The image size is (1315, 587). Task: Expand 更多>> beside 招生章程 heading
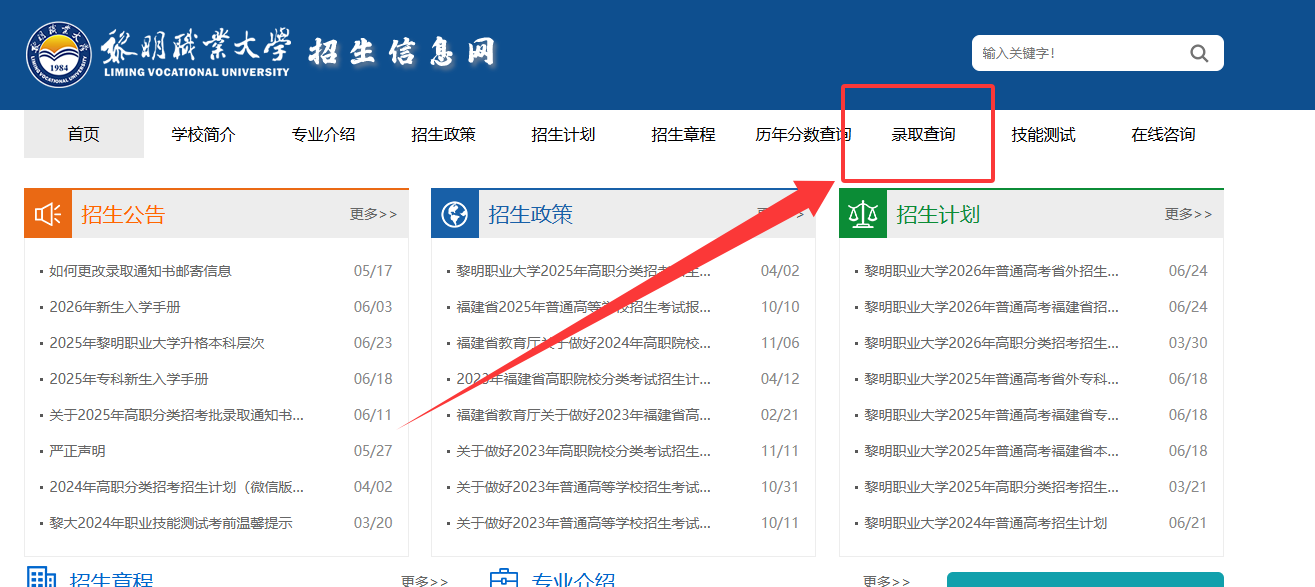[424, 581]
